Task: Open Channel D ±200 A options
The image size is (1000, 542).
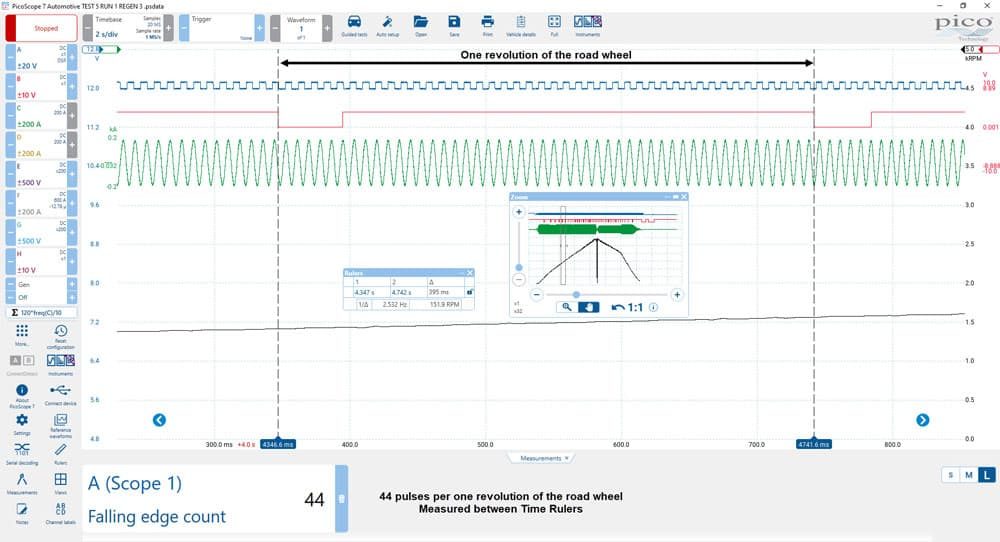Action: click(x=41, y=145)
